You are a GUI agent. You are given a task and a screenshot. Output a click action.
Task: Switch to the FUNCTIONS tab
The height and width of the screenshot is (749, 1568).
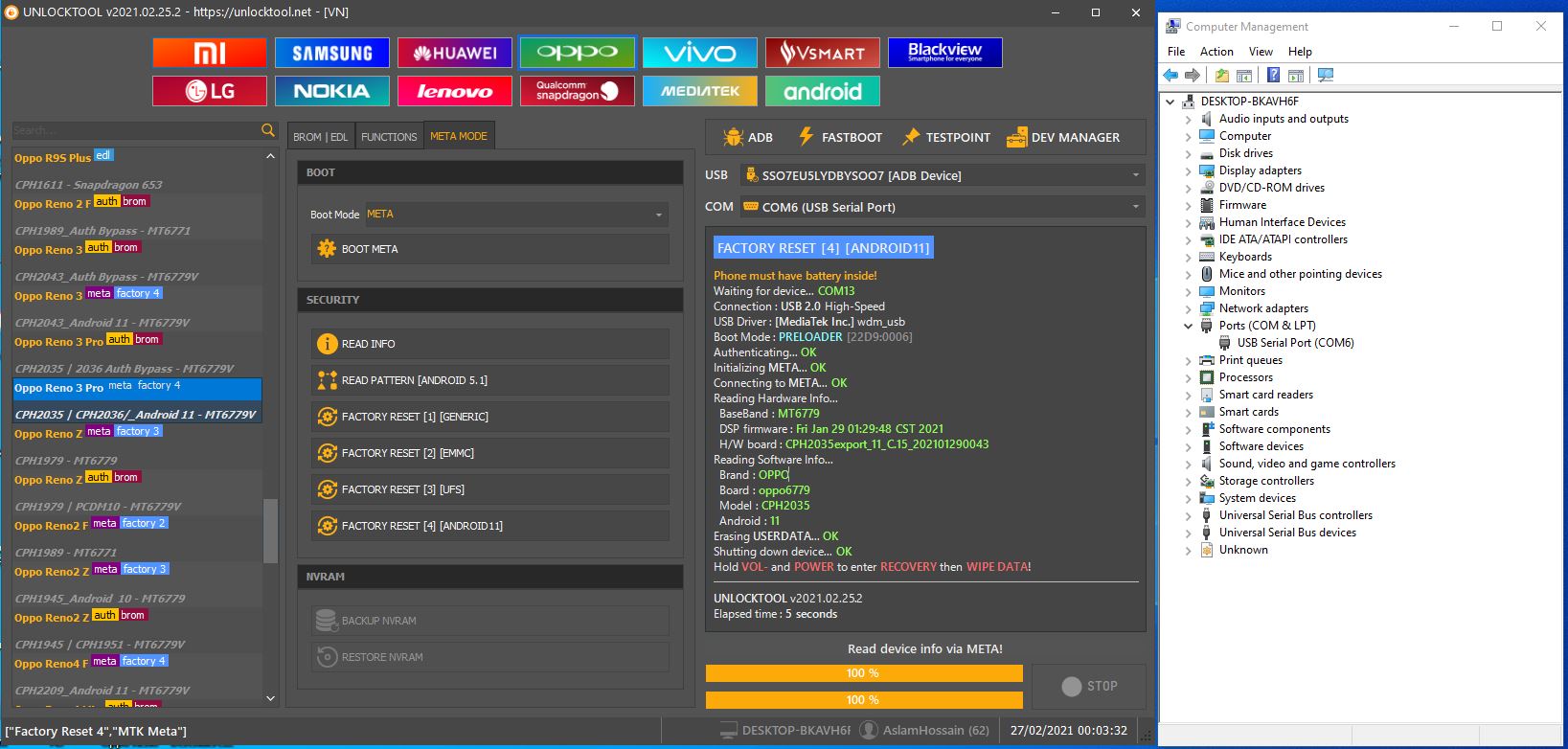389,137
